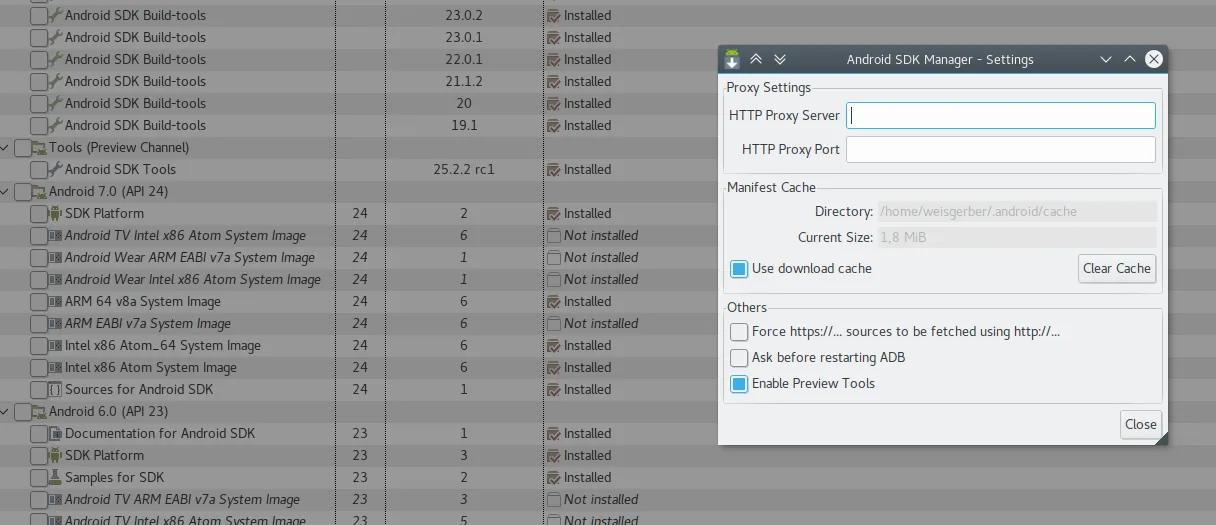Click the Android robot icon of API 24 SDK Platform

(x=56, y=213)
